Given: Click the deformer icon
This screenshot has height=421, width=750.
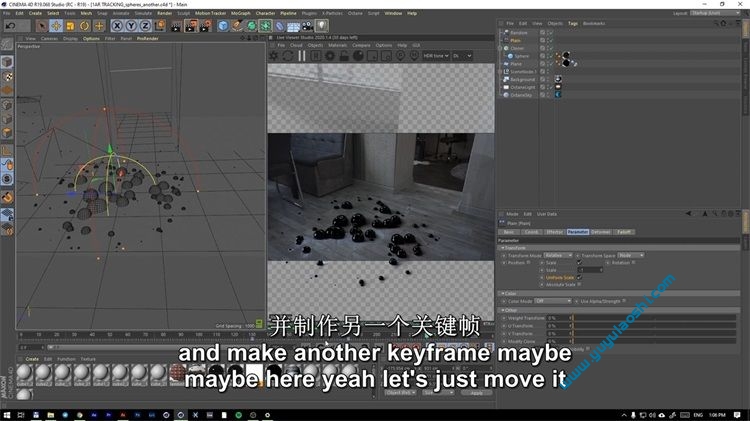Looking at the screenshot, I should pyautogui.click(x=280, y=26).
